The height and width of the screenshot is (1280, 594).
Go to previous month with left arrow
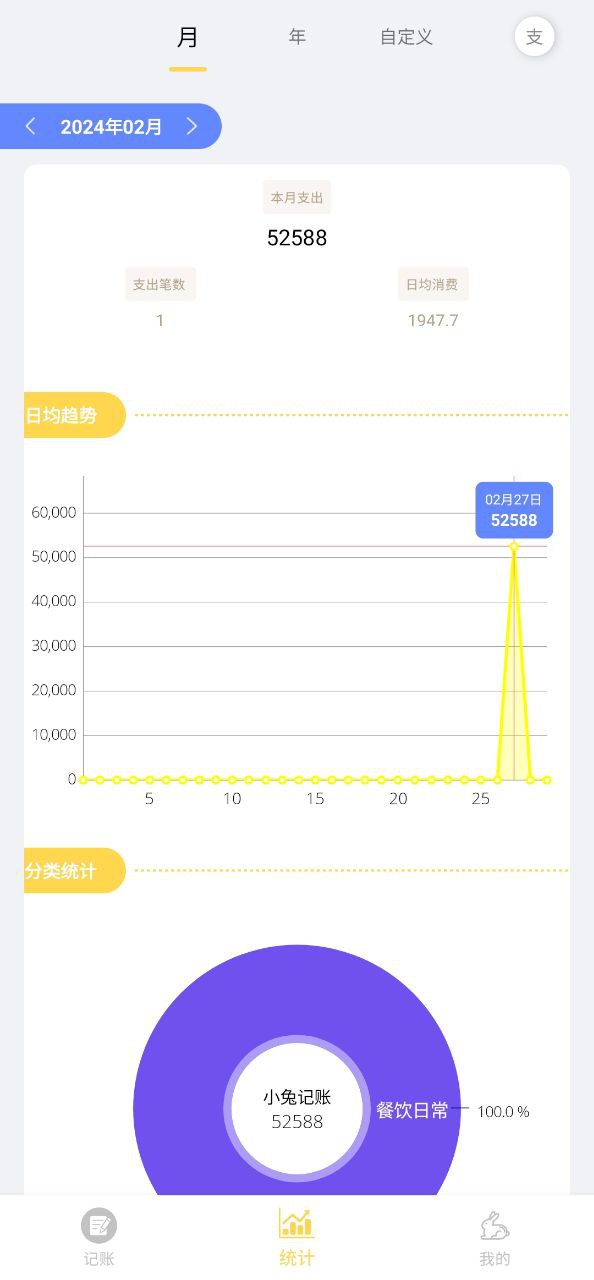pyautogui.click(x=30, y=126)
